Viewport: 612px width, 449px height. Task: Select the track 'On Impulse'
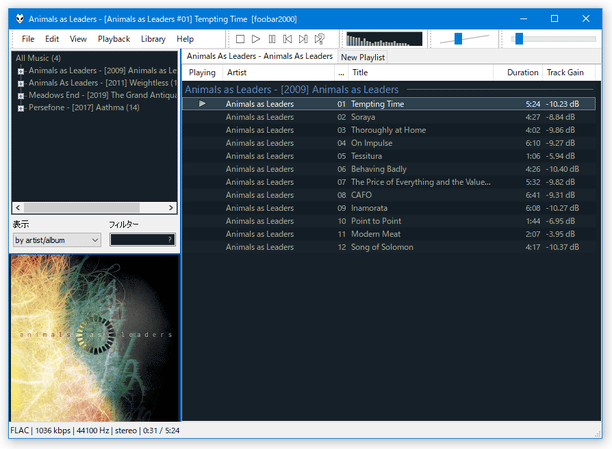389,143
